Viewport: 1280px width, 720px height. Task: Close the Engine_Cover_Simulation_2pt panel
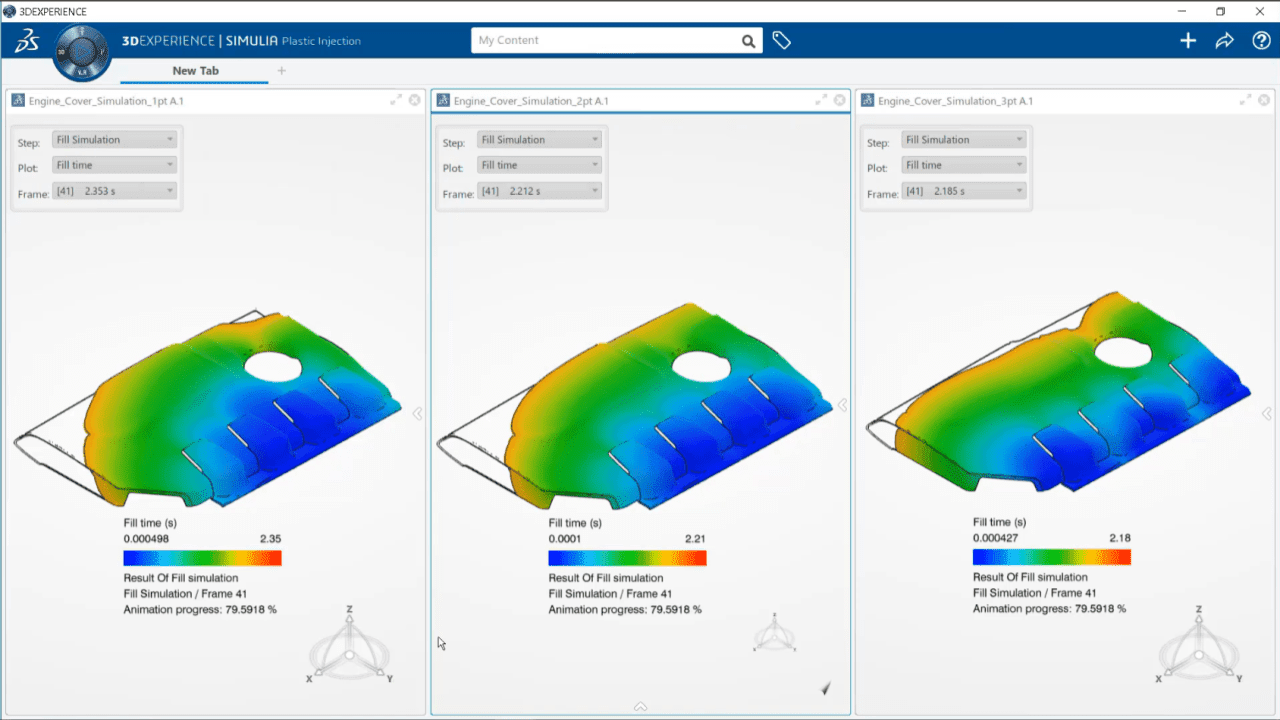839,100
